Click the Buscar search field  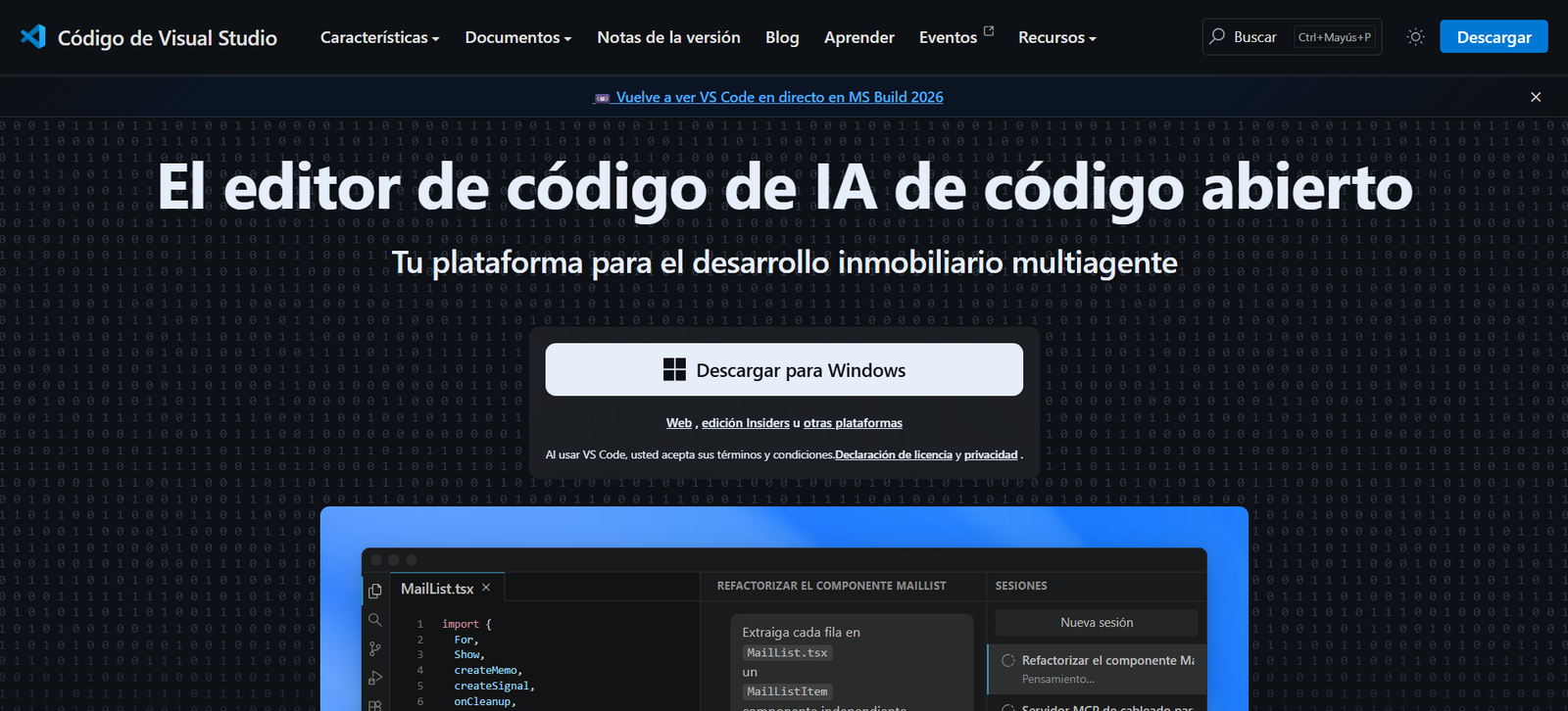click(x=1292, y=36)
